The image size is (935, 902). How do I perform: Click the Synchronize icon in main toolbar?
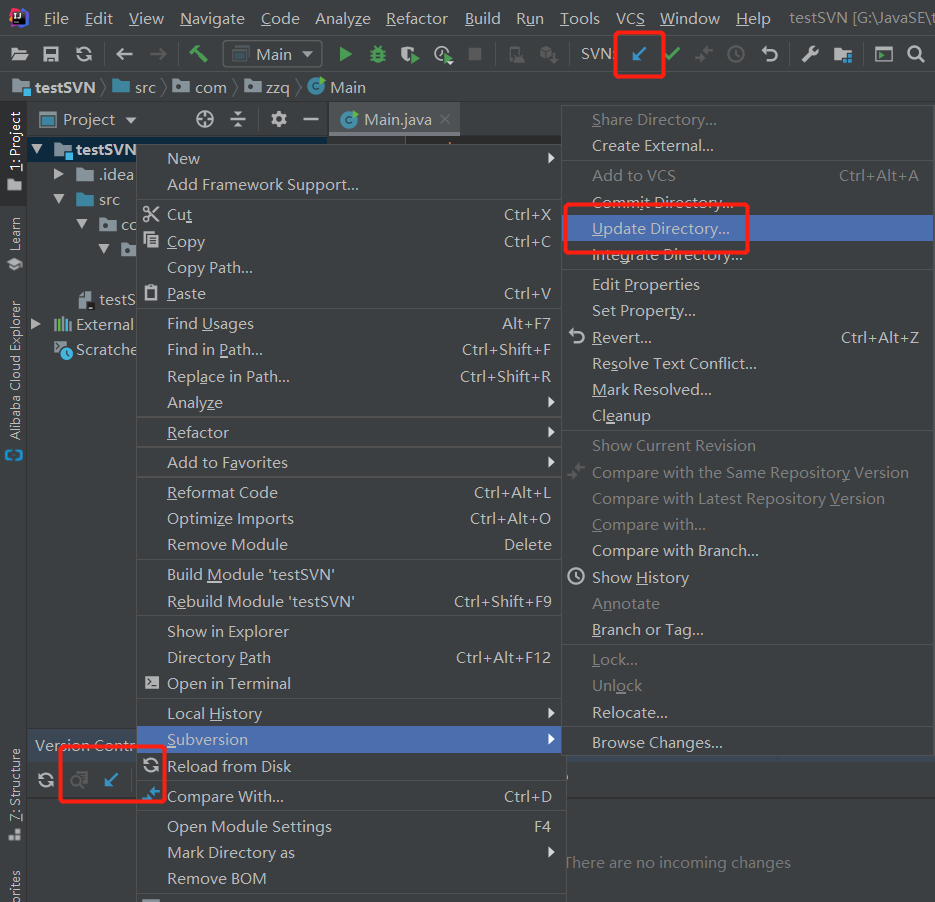(x=84, y=55)
